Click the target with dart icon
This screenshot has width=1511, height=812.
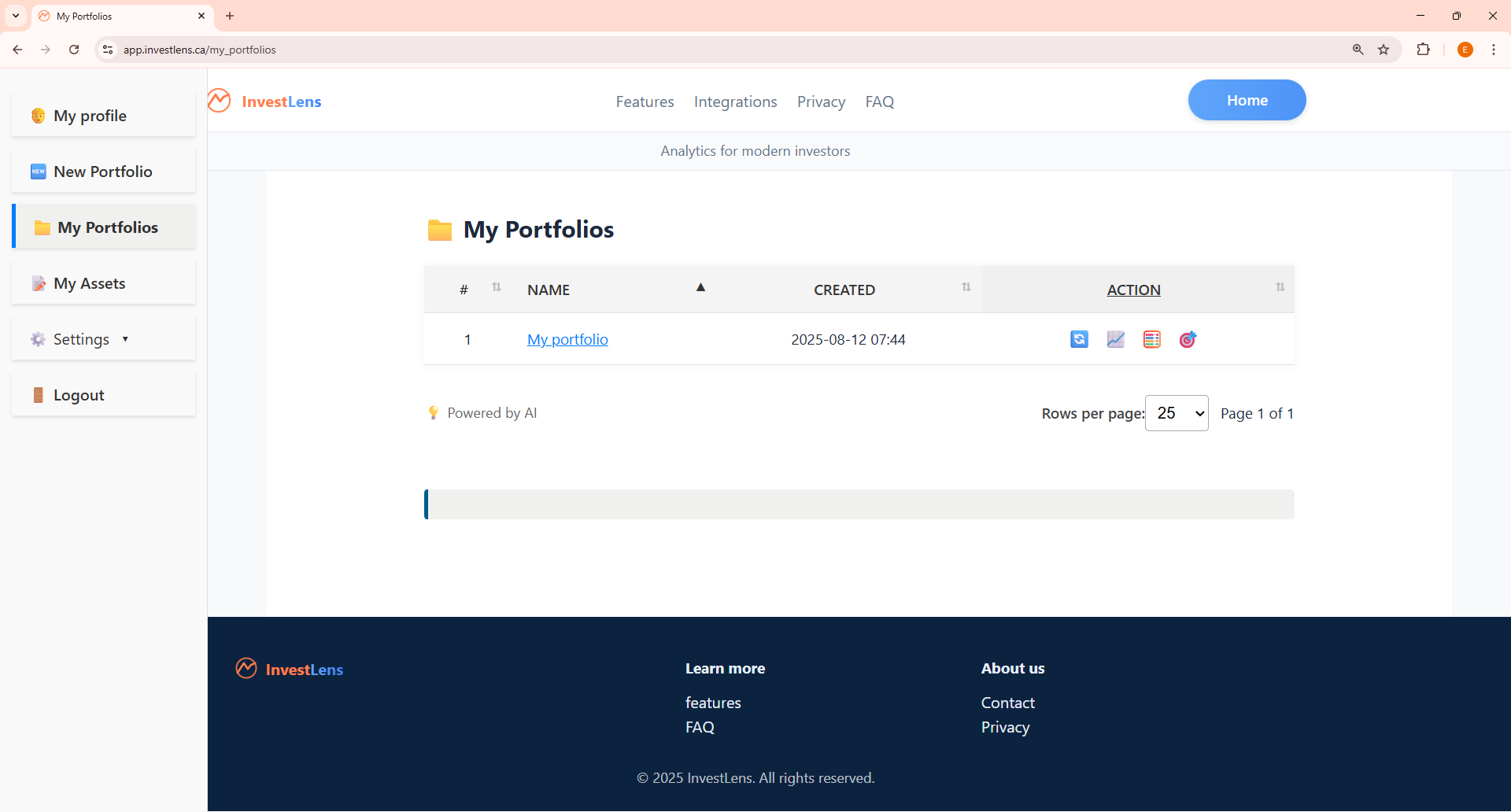pos(1188,339)
